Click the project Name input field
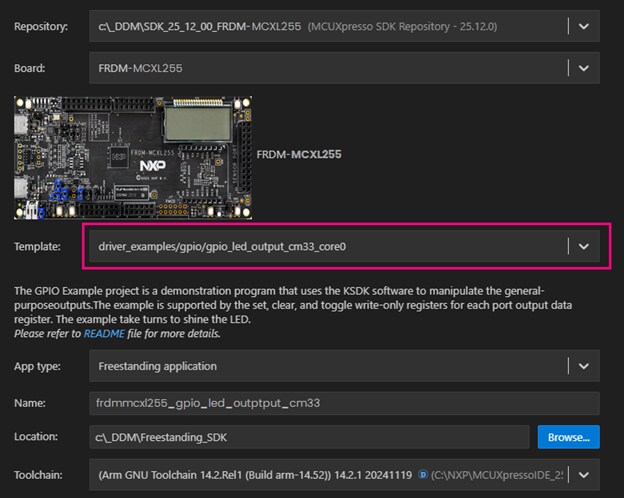624x498 pixels. point(344,403)
